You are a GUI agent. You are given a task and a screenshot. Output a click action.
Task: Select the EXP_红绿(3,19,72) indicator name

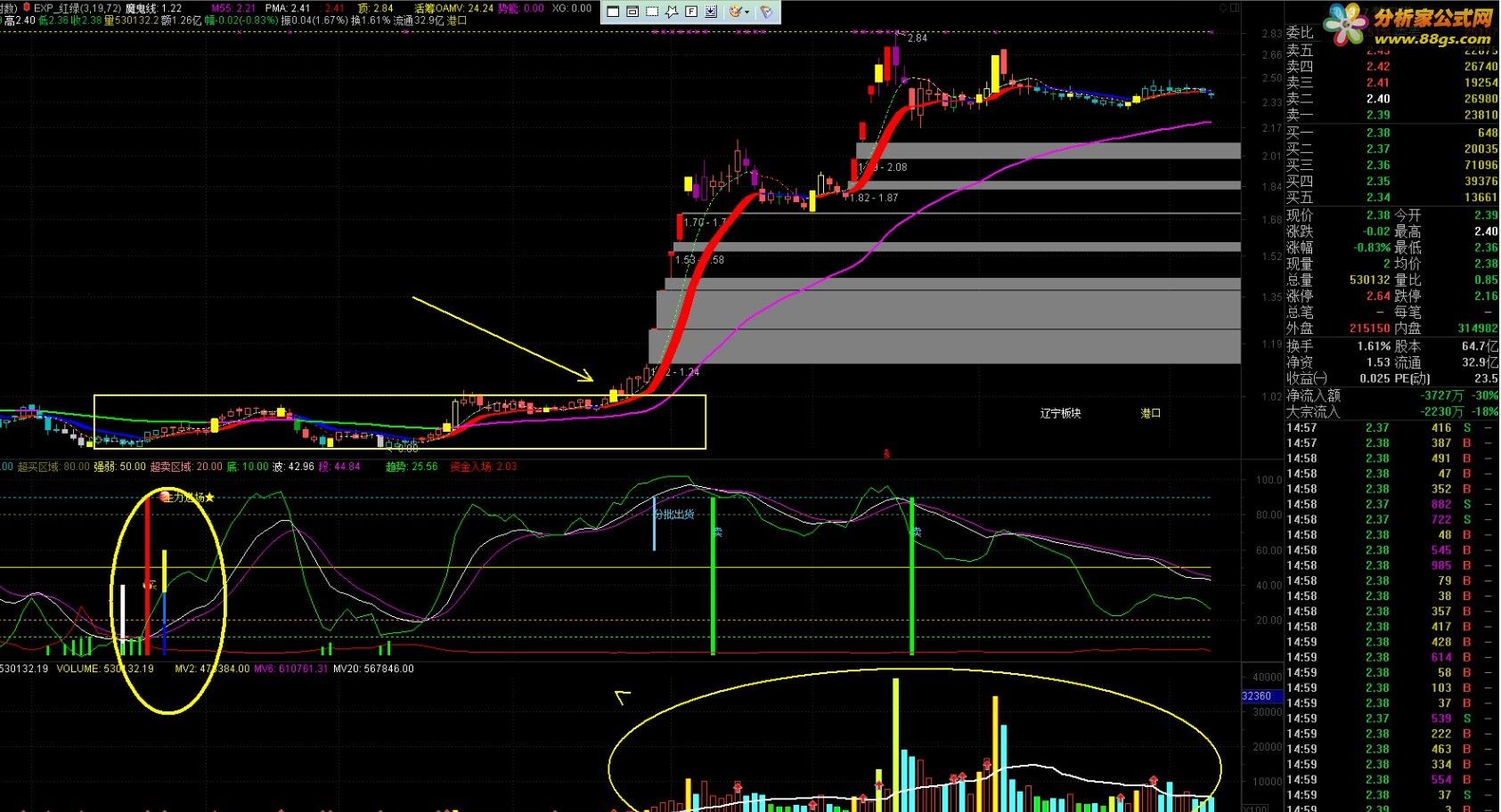click(77, 8)
